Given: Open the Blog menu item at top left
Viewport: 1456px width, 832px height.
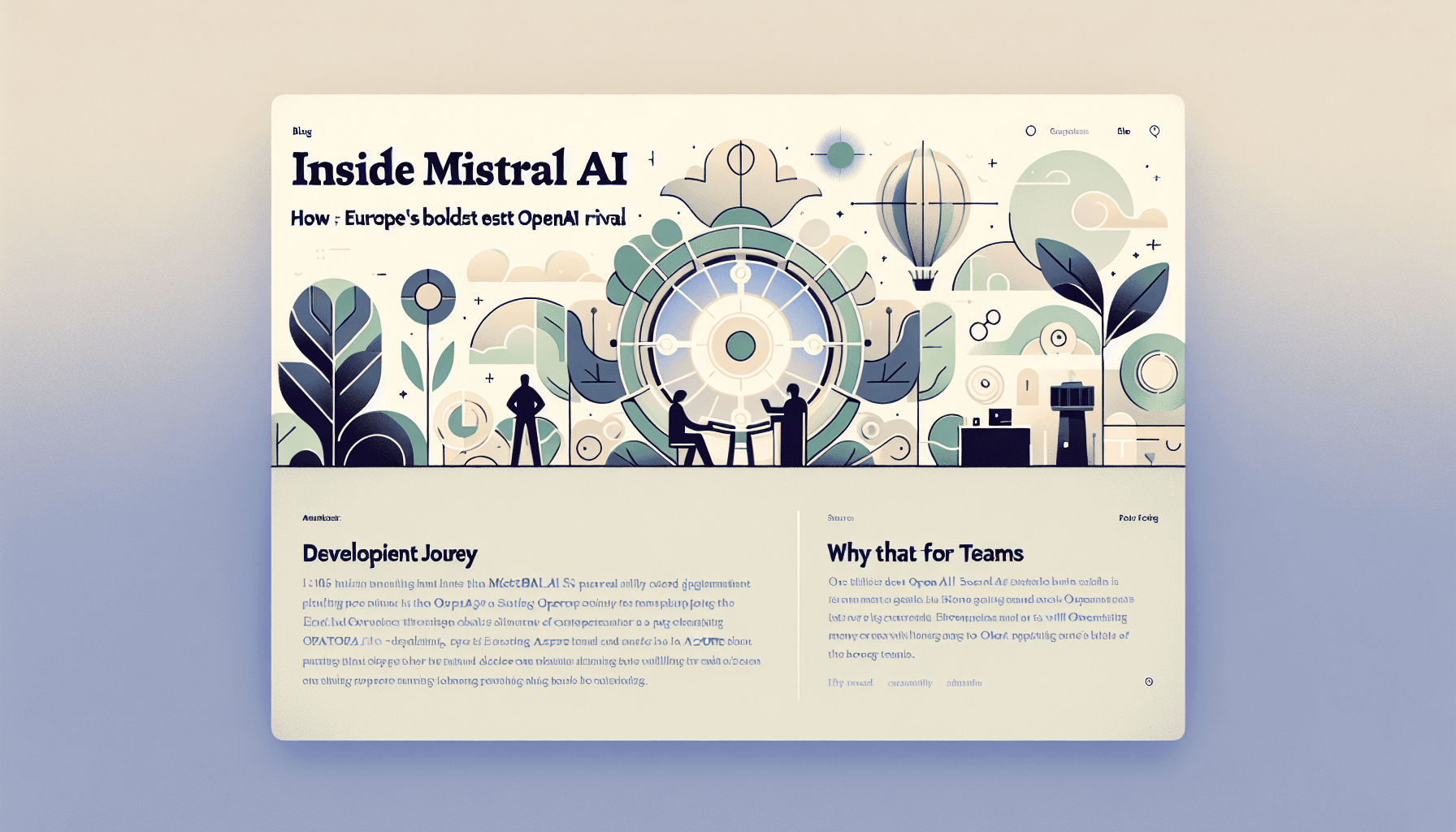Looking at the screenshot, I should 301,130.
